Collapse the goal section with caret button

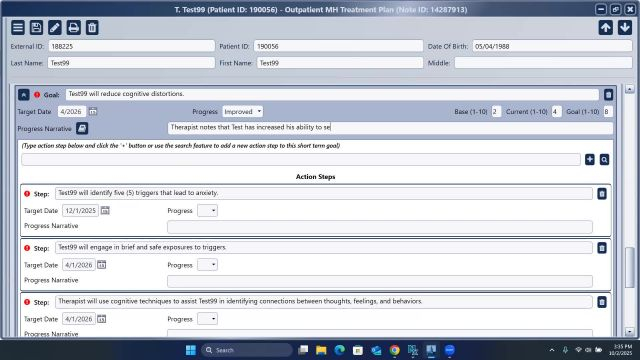point(24,95)
